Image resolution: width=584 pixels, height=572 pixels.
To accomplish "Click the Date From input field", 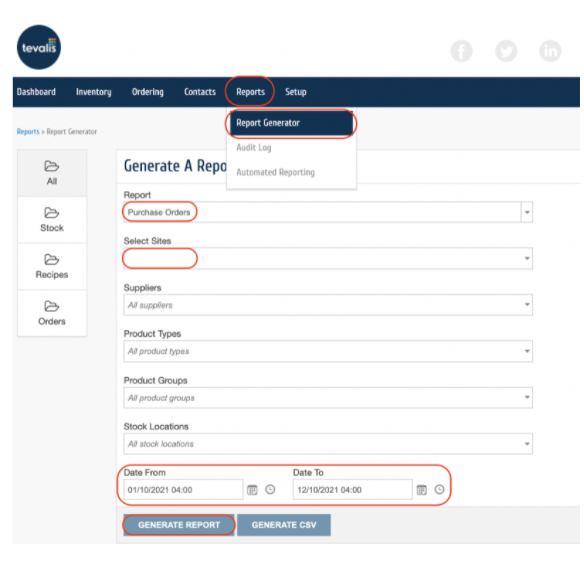I will point(183,490).
